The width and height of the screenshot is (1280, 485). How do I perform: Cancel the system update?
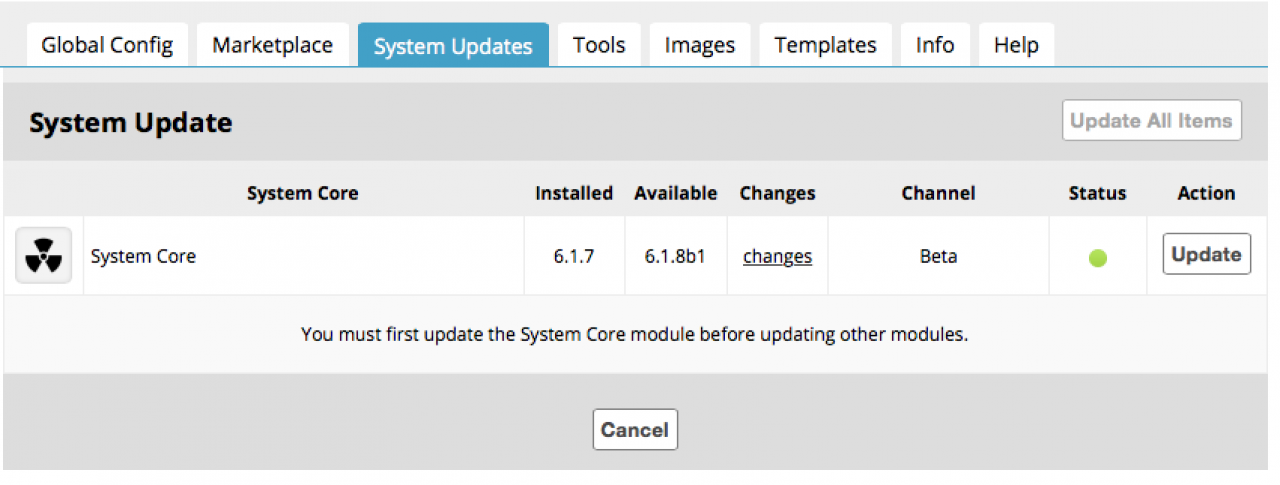(635, 430)
